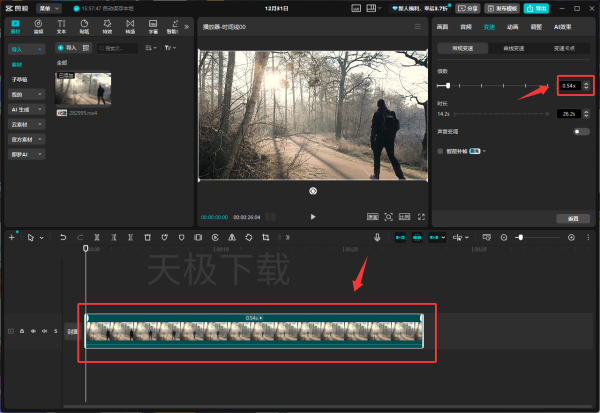Expand the AI 生成 sidebar category
This screenshot has height=413, width=600.
pos(25,108)
